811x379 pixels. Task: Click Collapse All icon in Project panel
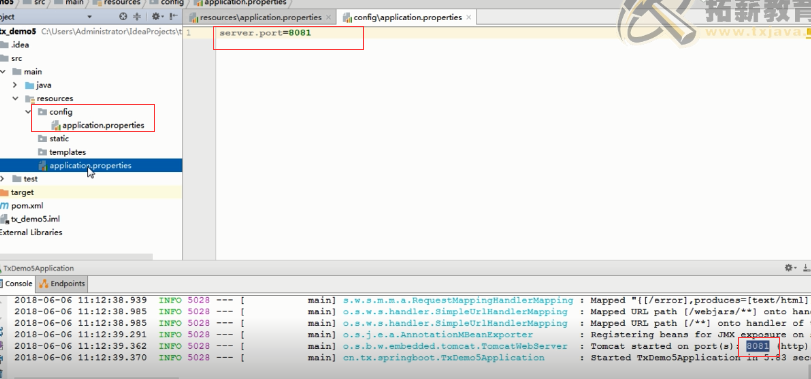(137, 17)
